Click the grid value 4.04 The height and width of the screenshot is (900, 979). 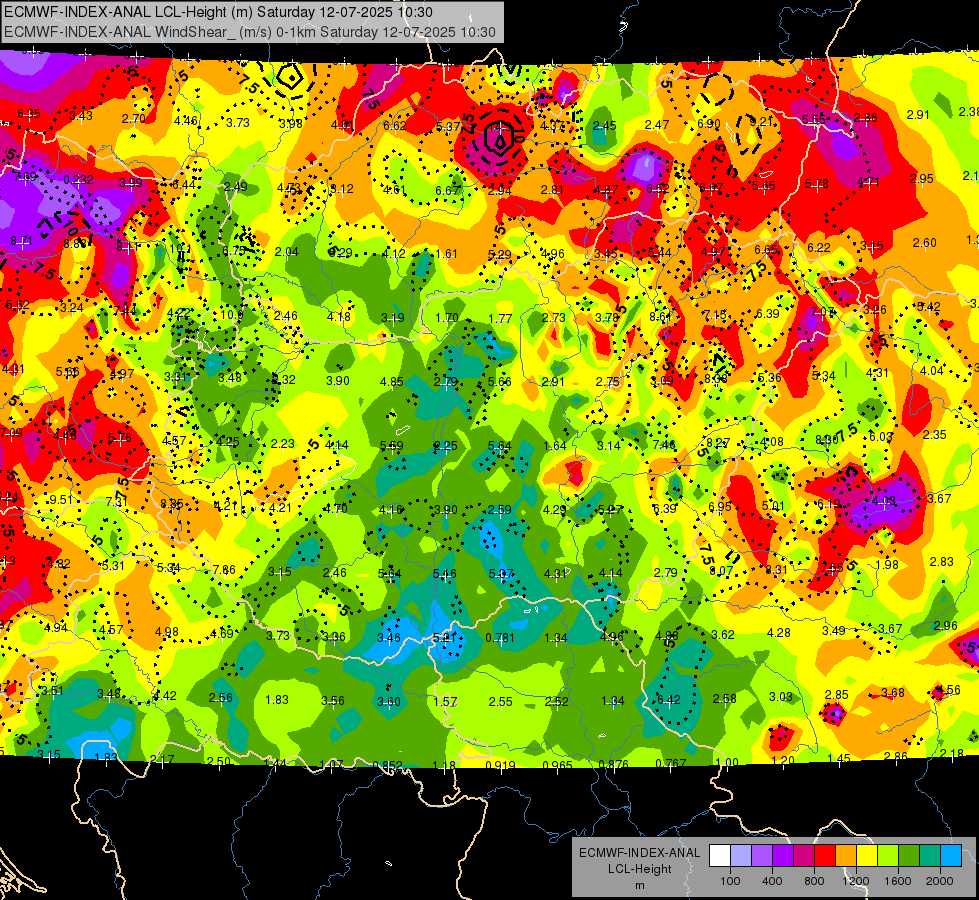click(932, 370)
